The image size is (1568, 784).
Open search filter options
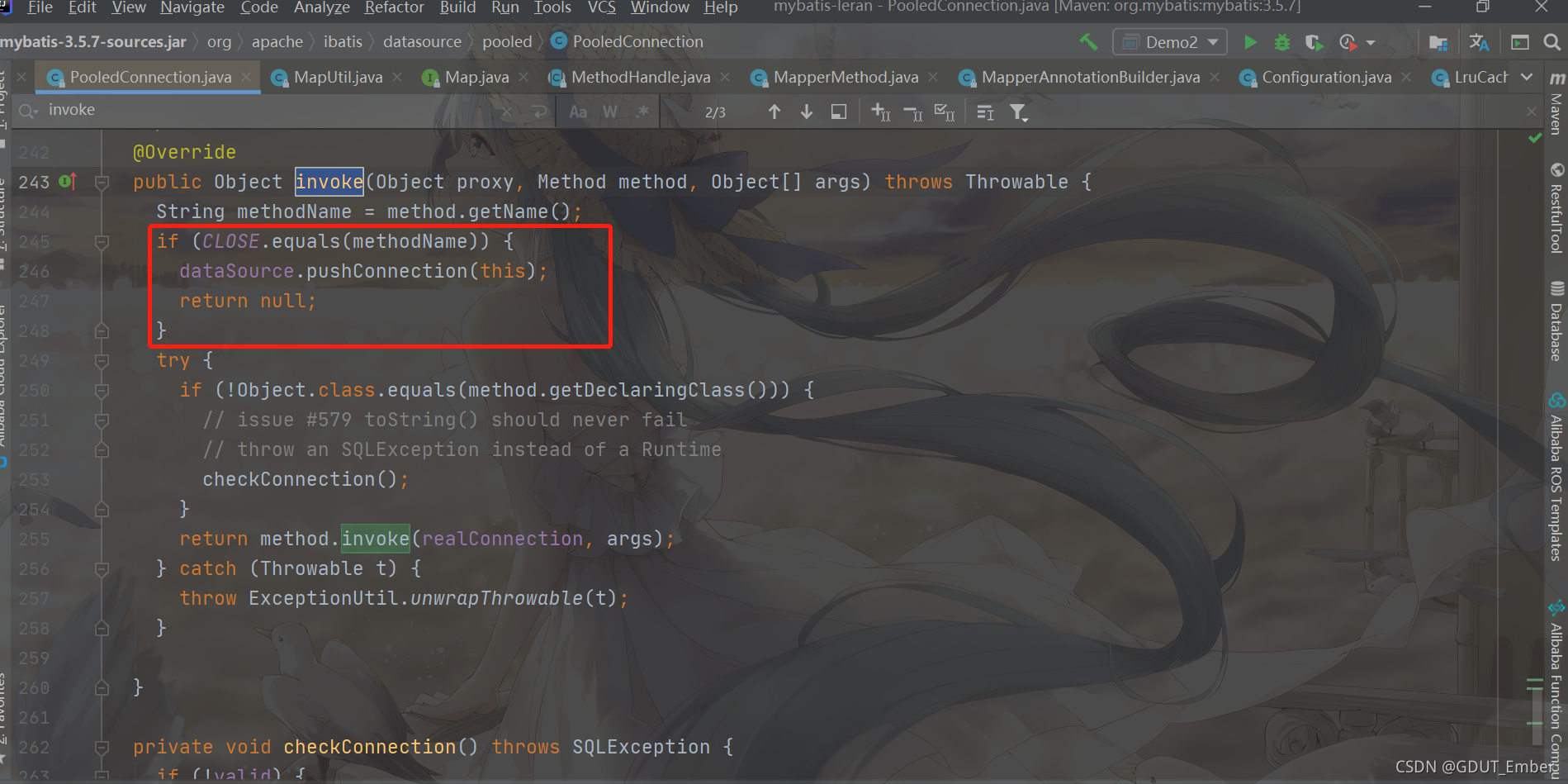pyautogui.click(x=1019, y=112)
